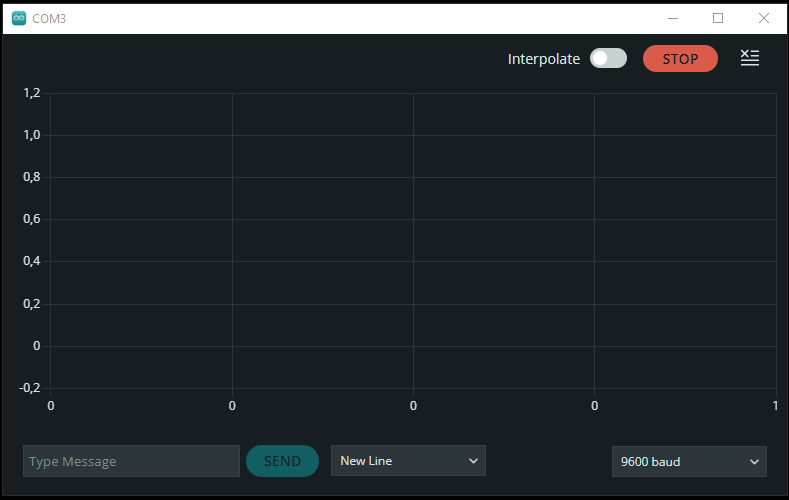Screen dimensions: 789x500
Task: Click the -0,2 y-axis label
Action: (x=29, y=388)
